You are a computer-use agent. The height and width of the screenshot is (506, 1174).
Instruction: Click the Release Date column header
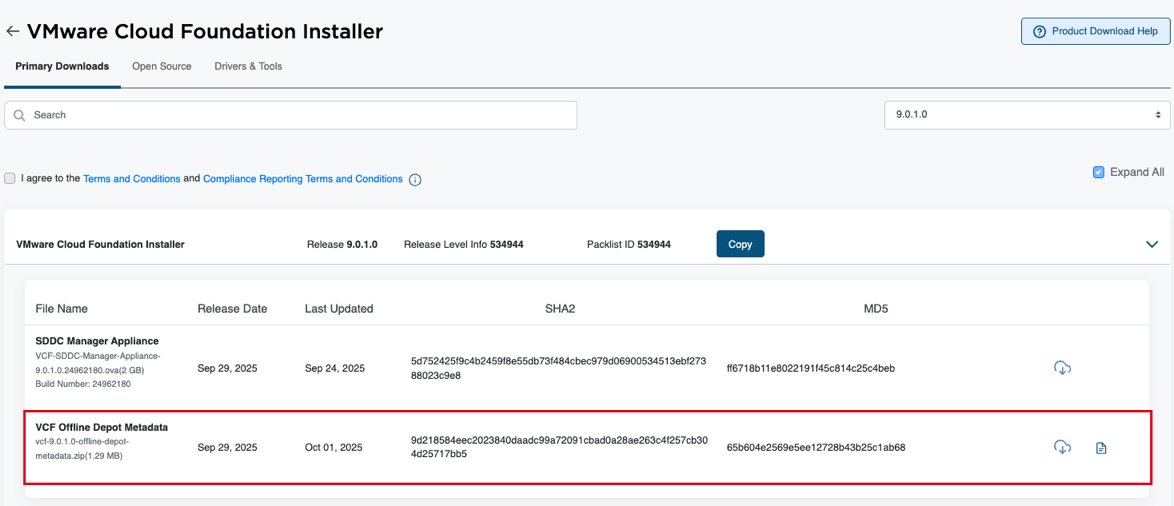coord(232,308)
